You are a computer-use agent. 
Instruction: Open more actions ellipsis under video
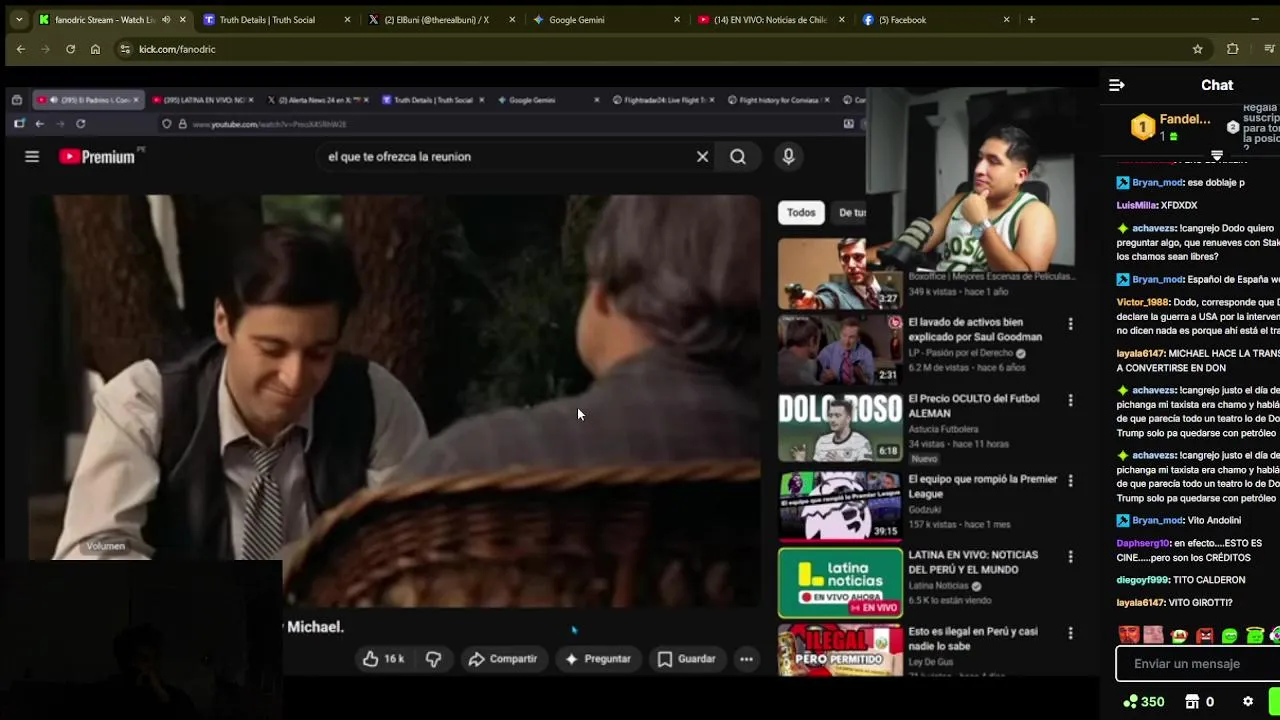(x=746, y=659)
